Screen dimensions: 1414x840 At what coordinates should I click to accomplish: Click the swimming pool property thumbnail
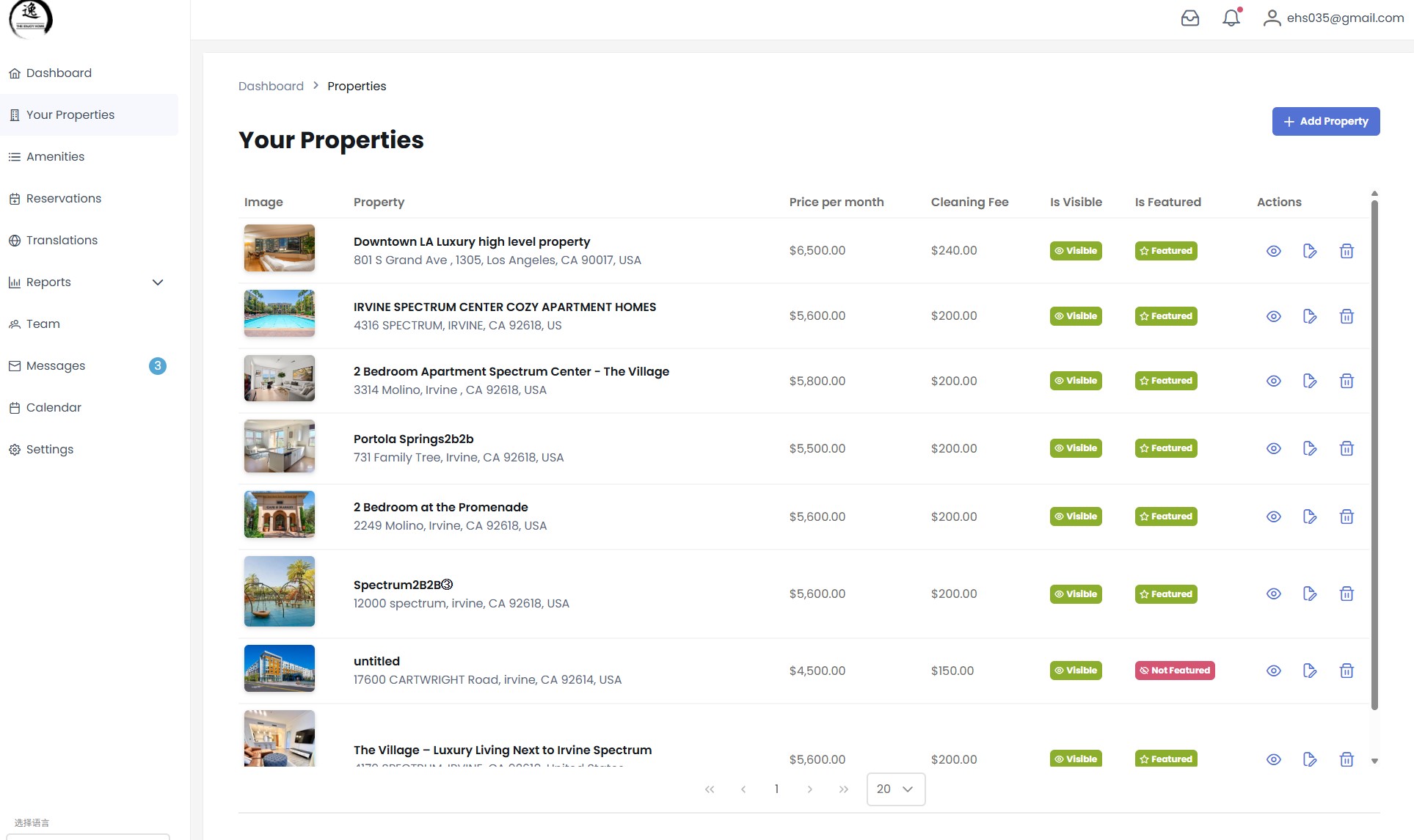point(279,313)
